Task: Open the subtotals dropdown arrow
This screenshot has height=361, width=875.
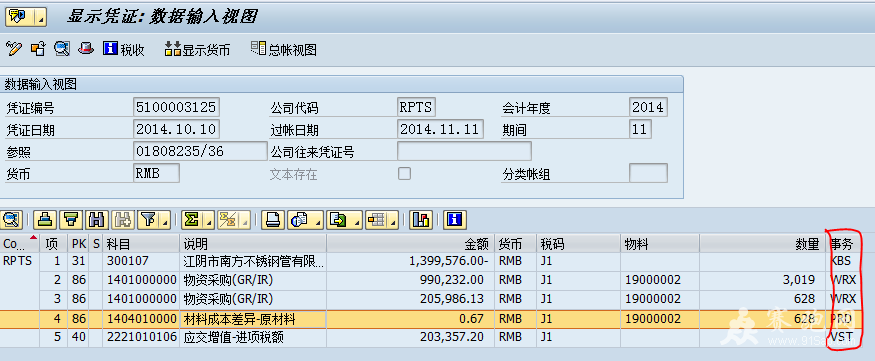Action: coord(244,220)
